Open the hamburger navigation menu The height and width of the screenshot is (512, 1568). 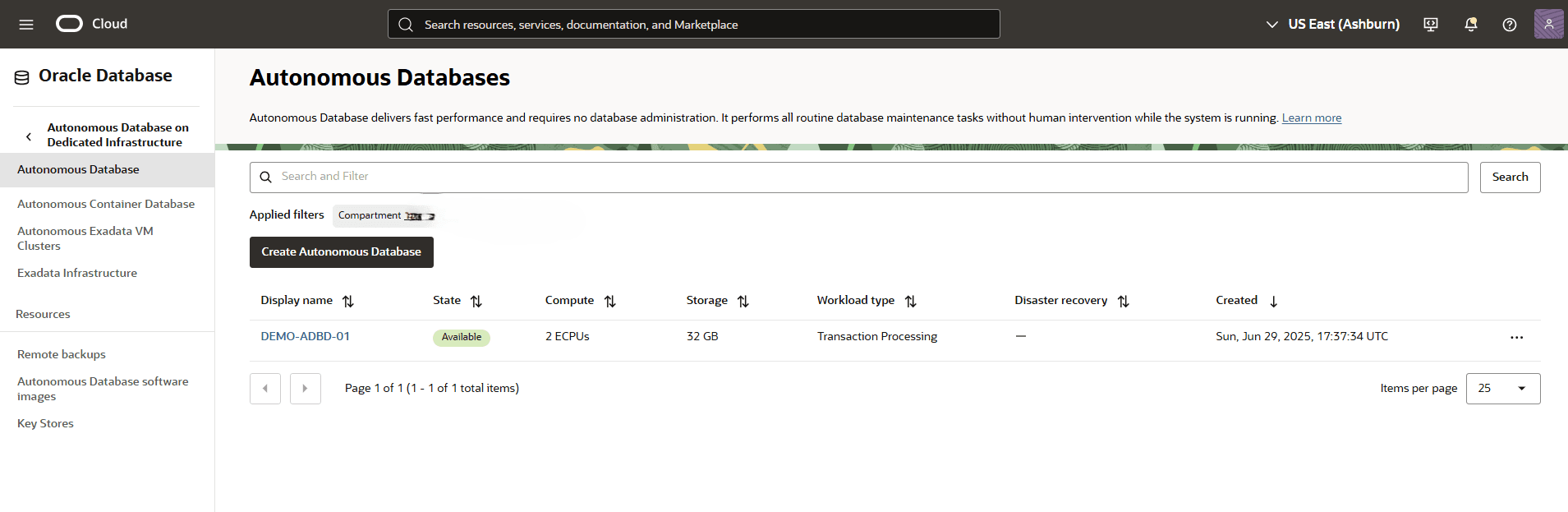(x=26, y=25)
